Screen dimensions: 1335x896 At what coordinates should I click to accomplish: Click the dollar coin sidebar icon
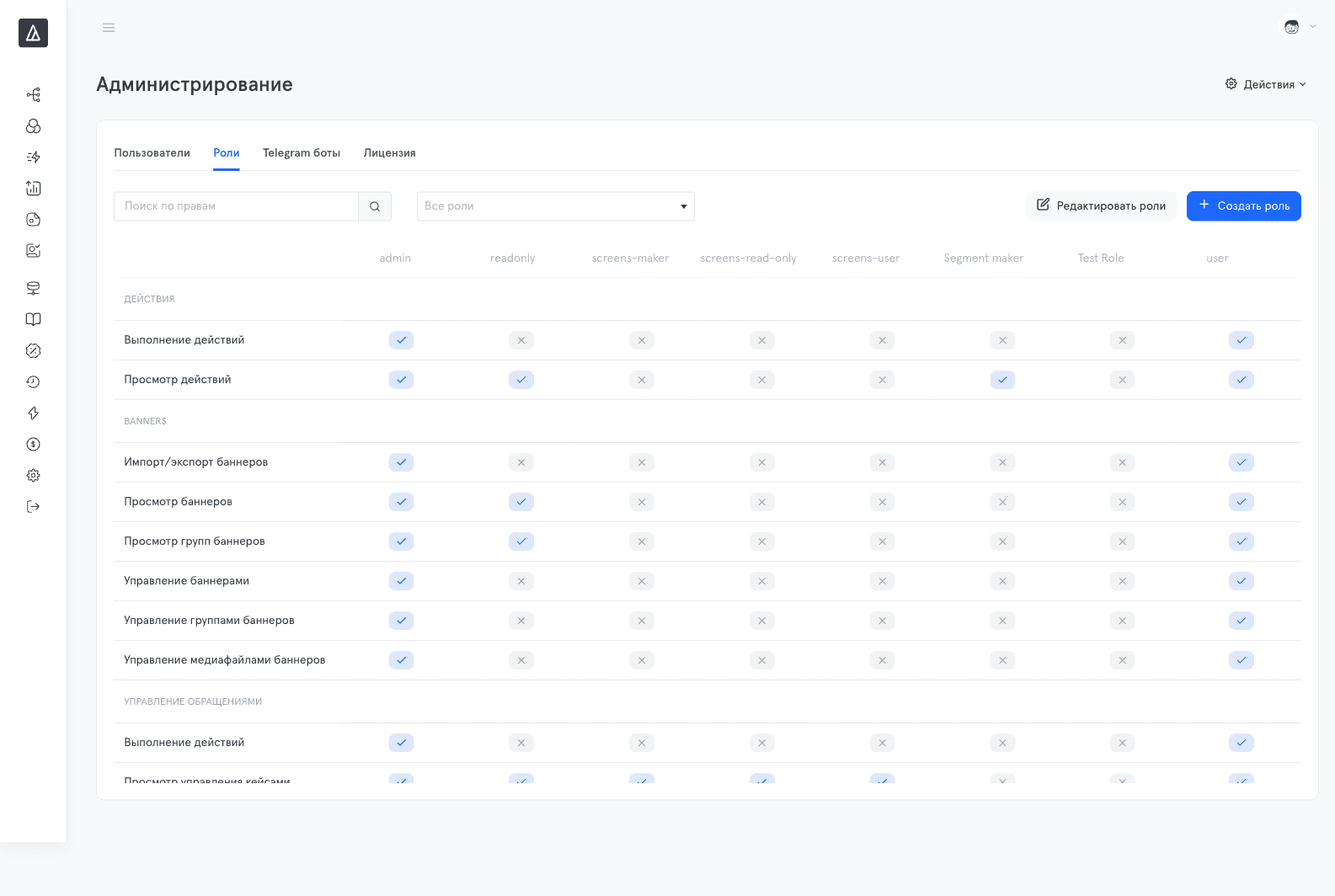(33, 444)
